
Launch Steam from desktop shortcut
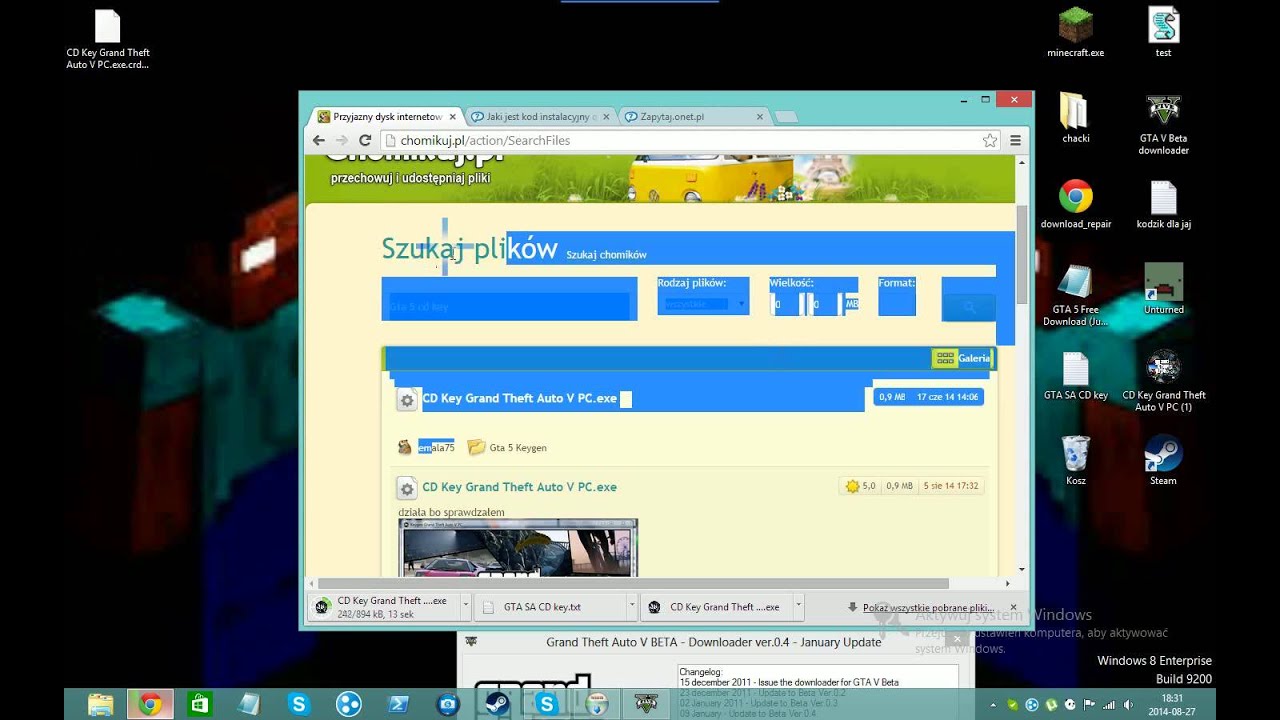tap(1163, 460)
